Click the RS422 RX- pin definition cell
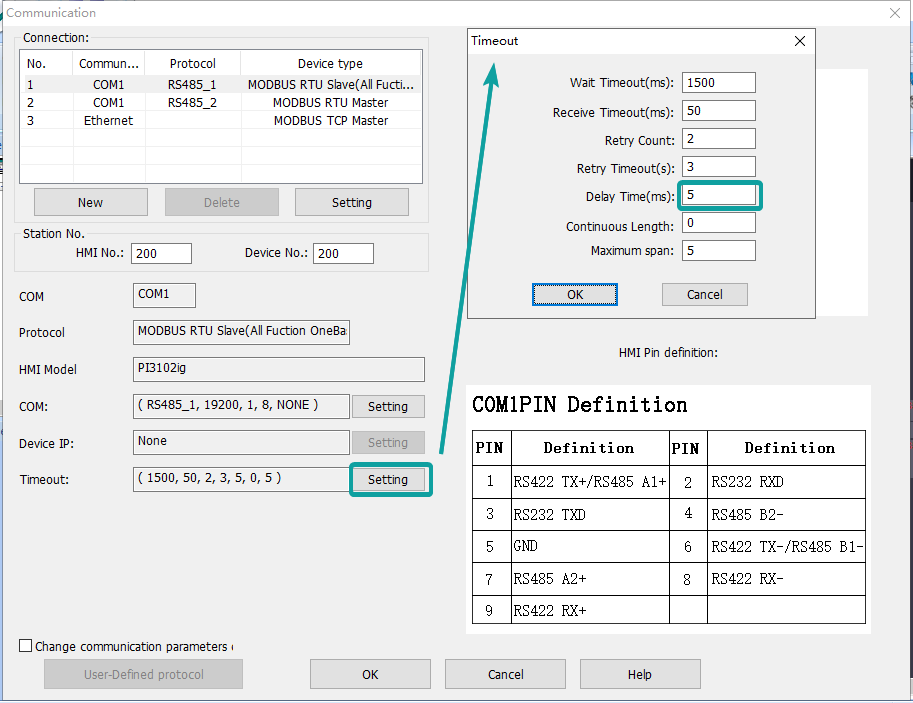The height and width of the screenshot is (703, 913). [786, 579]
